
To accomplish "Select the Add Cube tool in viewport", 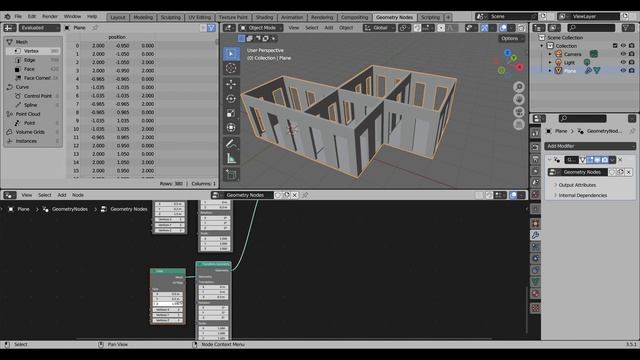I will point(231,175).
